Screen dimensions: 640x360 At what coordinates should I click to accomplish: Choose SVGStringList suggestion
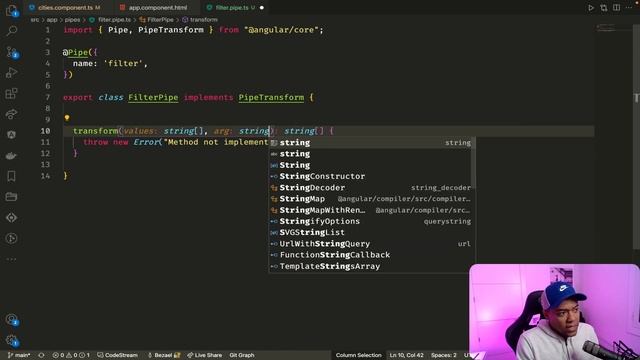[371, 233]
